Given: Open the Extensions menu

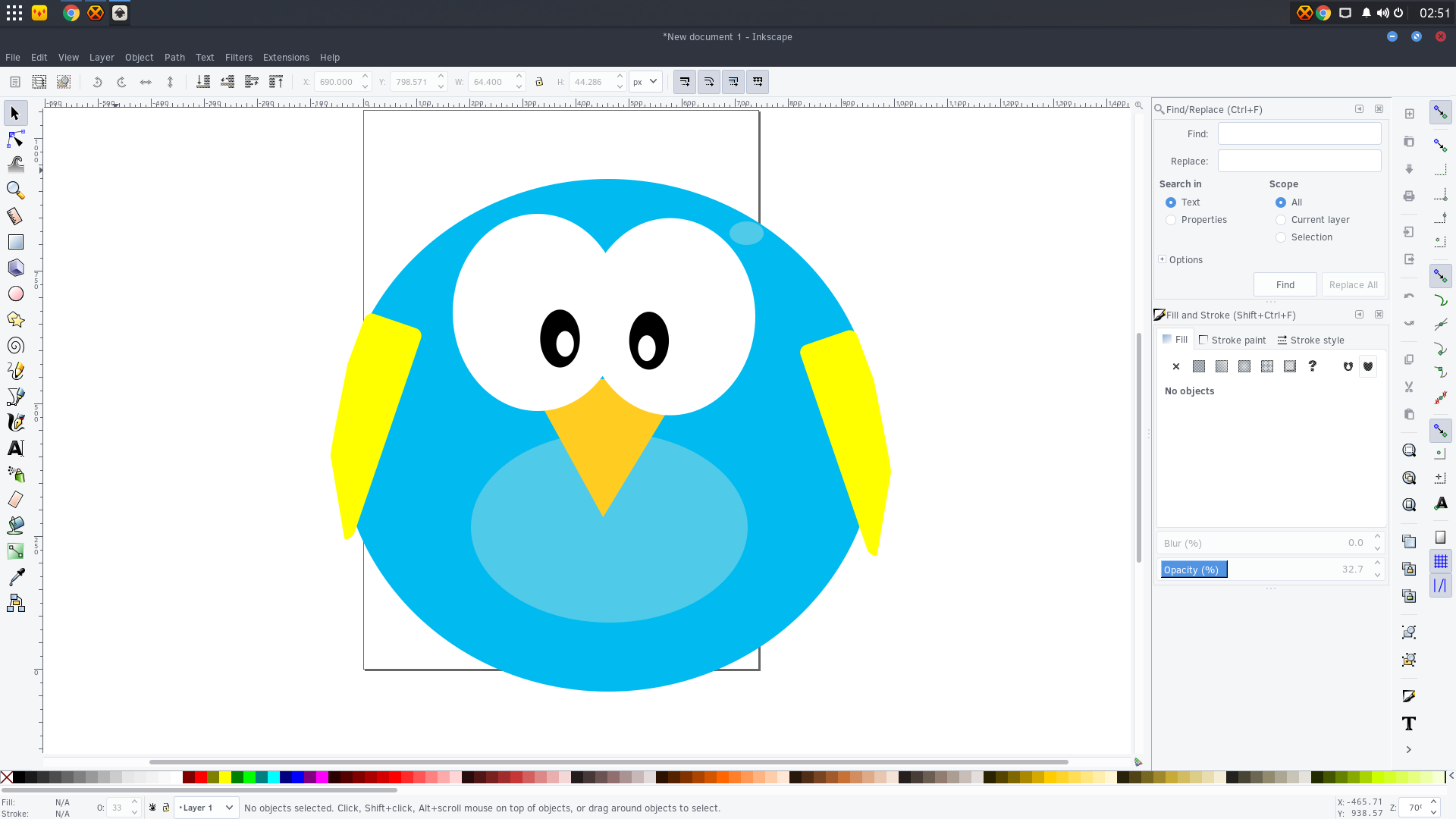Looking at the screenshot, I should tap(286, 58).
